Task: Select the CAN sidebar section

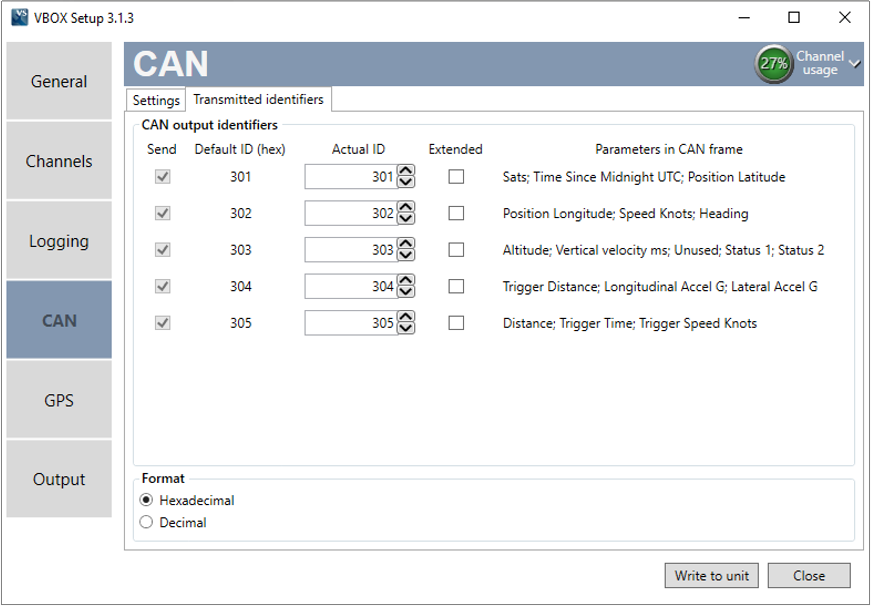Action: coord(59,320)
